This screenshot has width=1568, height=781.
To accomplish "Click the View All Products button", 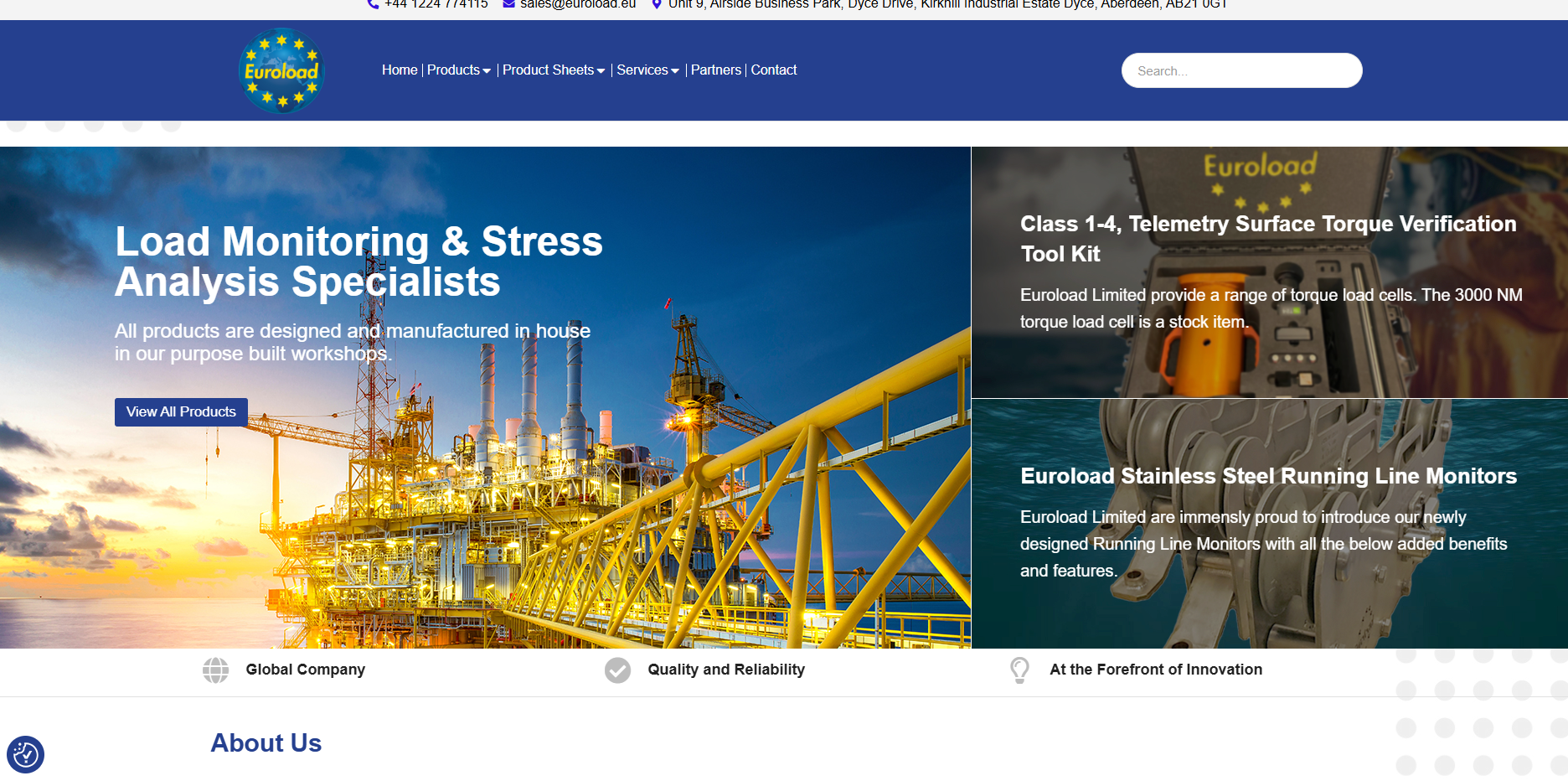I will [x=181, y=412].
